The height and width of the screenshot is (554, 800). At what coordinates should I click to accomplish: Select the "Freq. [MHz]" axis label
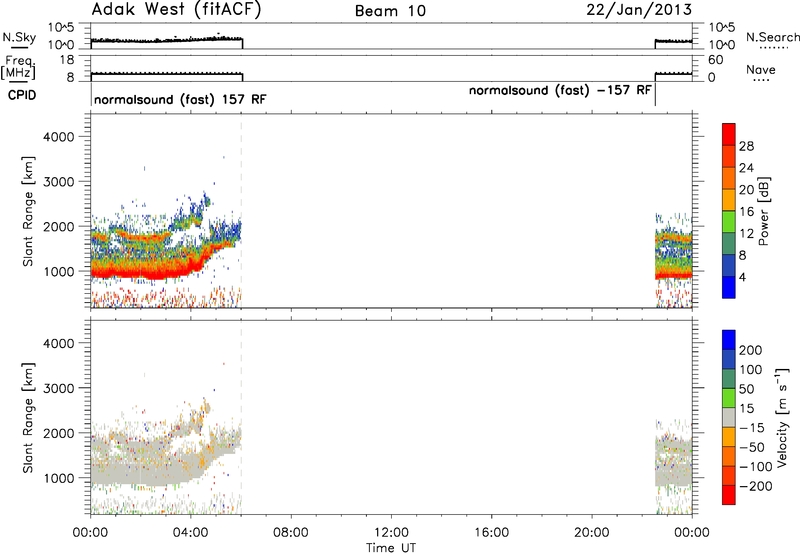pyautogui.click(x=19, y=67)
